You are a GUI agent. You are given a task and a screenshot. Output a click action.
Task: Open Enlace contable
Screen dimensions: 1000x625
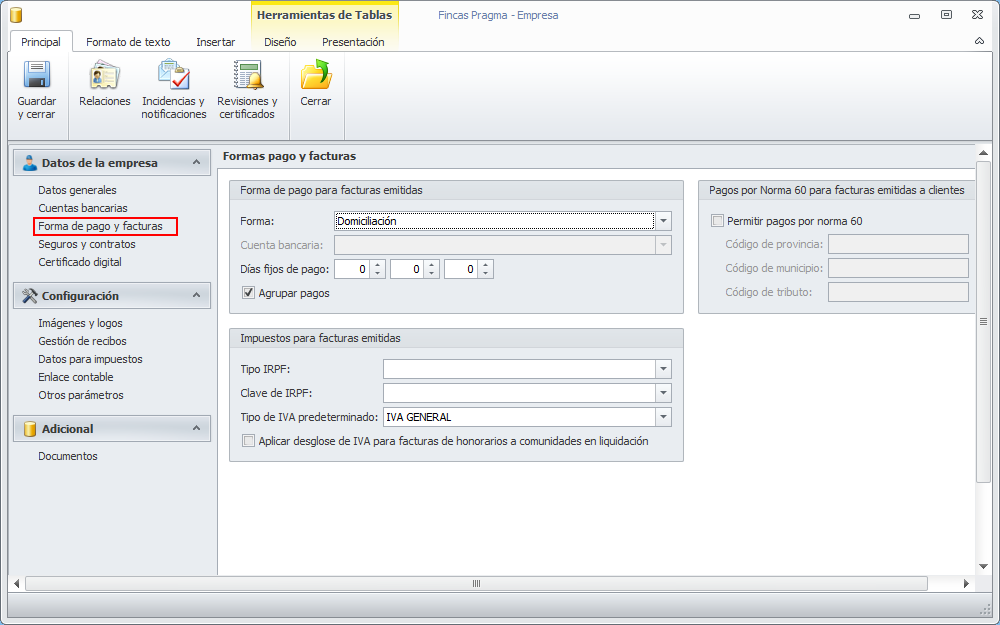(x=76, y=377)
